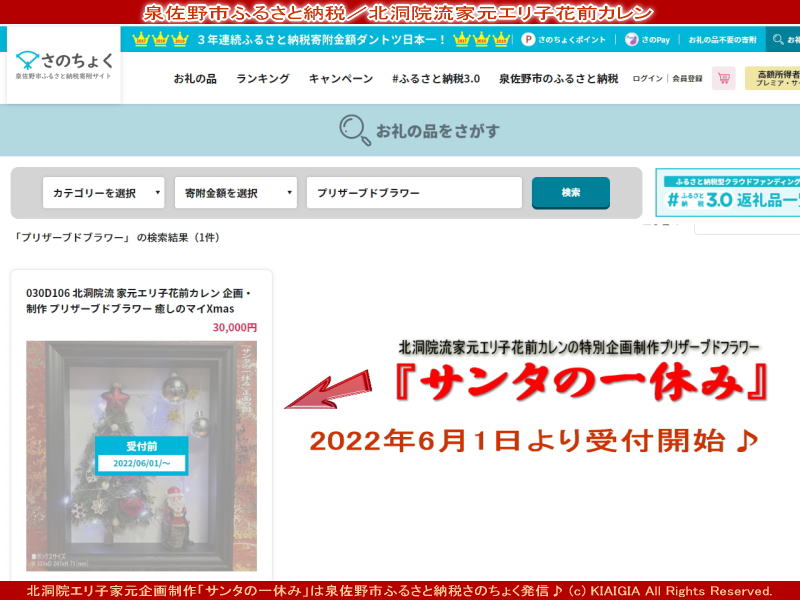Click the プリザーブドフラワー search input field

point(414,193)
